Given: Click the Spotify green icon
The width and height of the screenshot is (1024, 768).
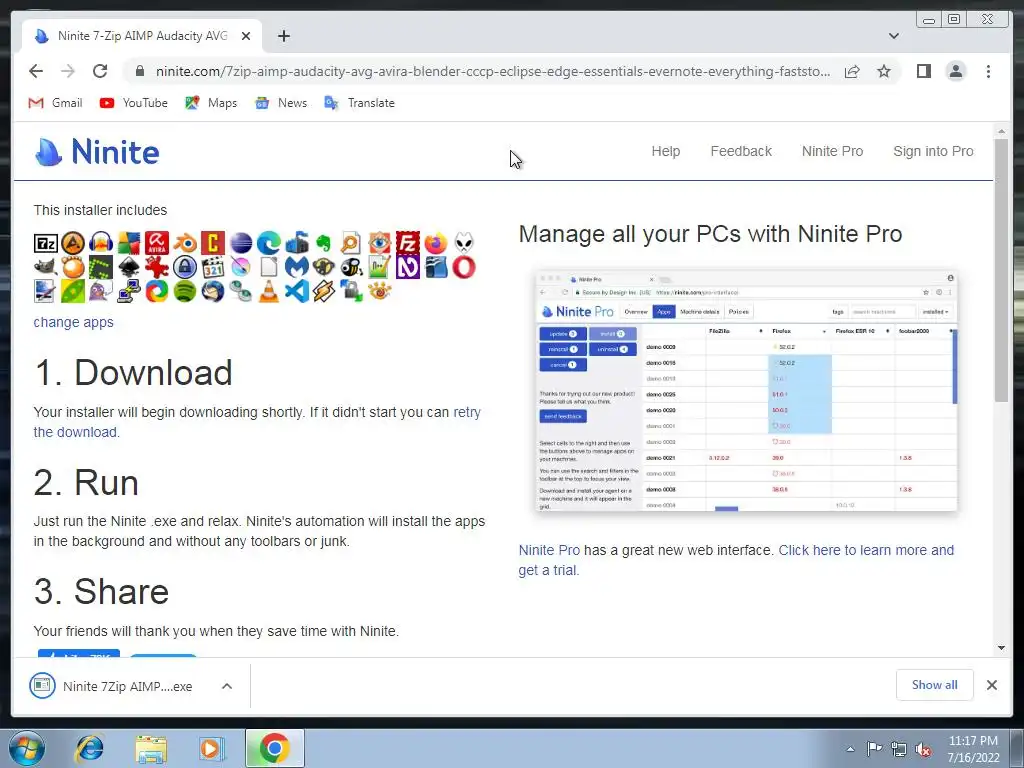Looking at the screenshot, I should 185,291.
